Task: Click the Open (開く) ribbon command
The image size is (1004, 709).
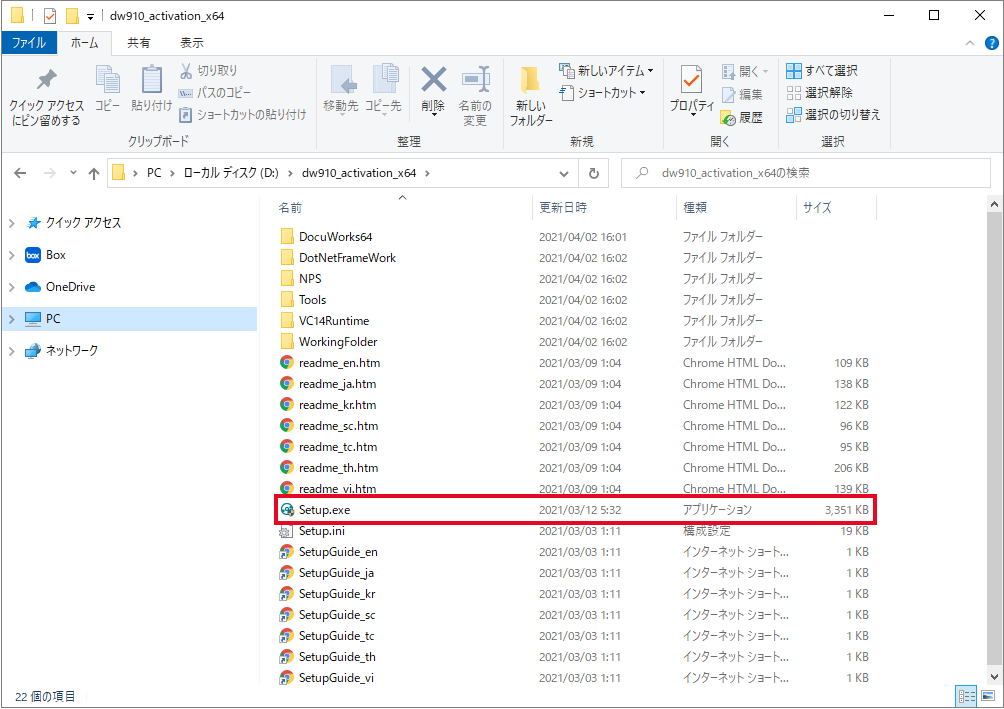Action: pyautogui.click(x=745, y=71)
